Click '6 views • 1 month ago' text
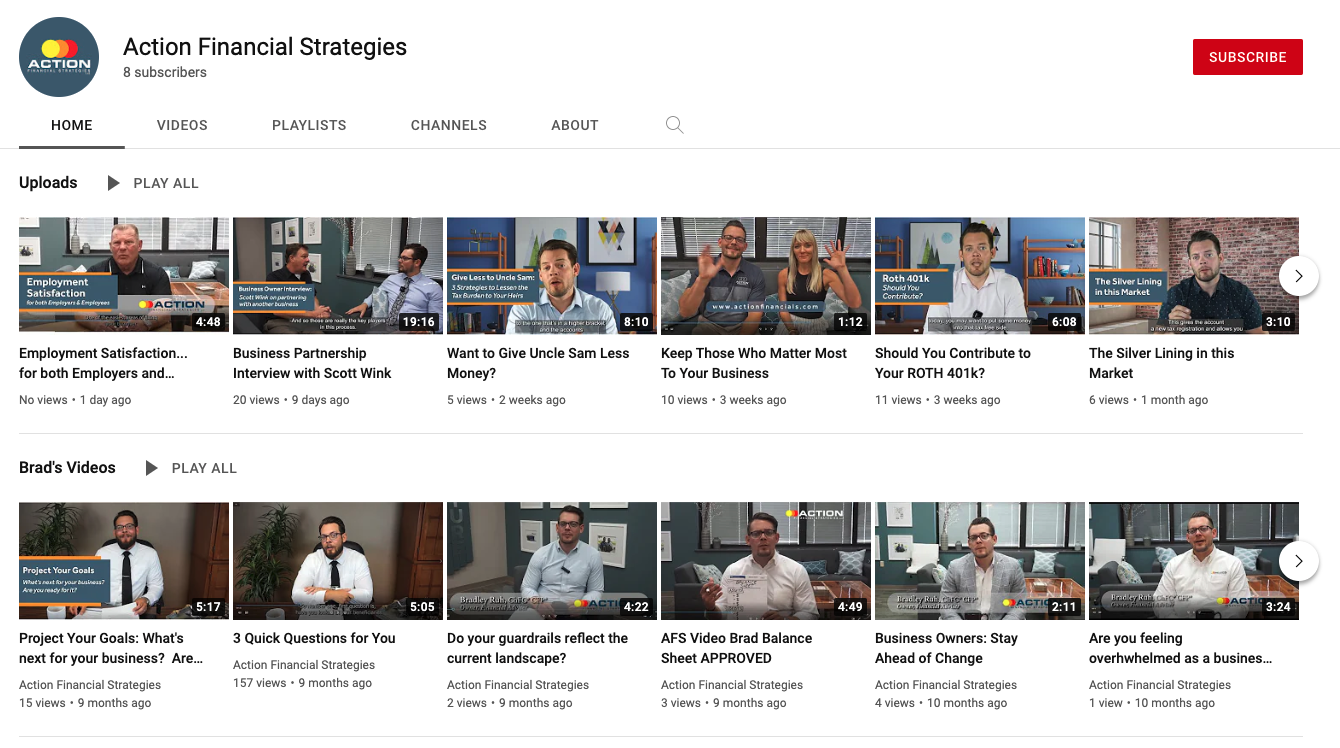This screenshot has width=1340, height=748. (1148, 400)
